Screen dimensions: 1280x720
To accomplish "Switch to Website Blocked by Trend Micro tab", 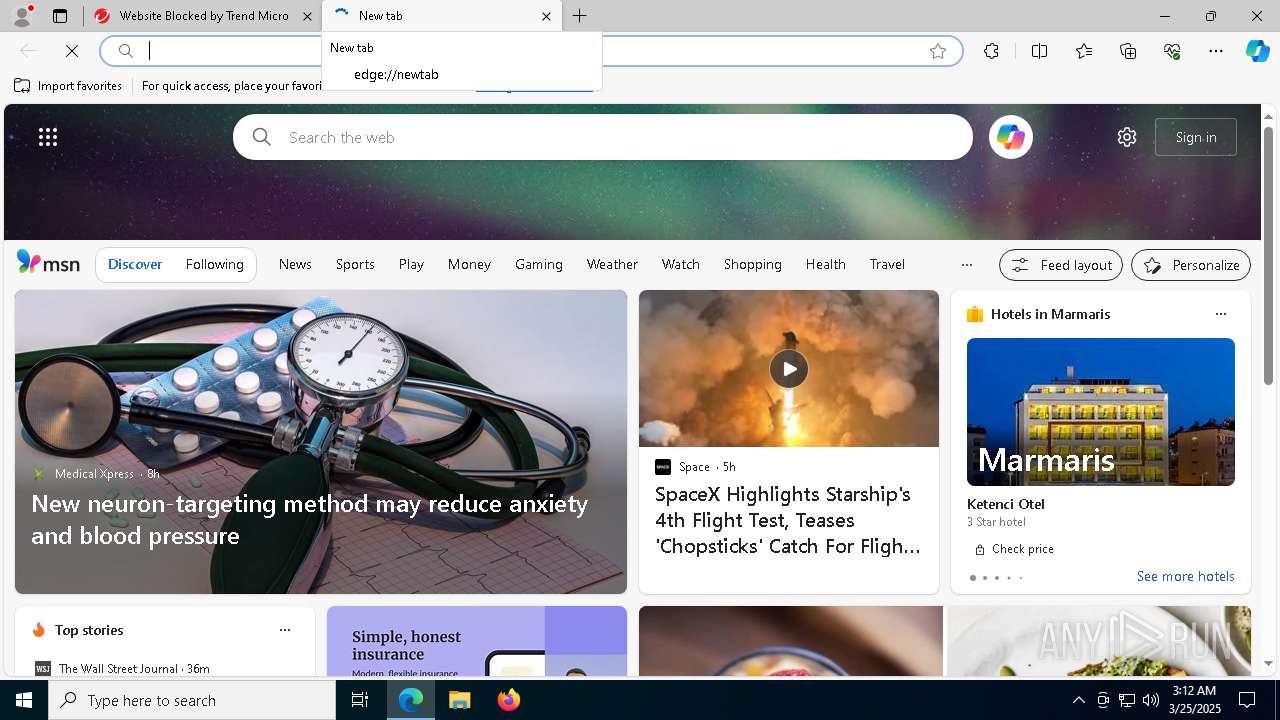I will (x=203, y=16).
